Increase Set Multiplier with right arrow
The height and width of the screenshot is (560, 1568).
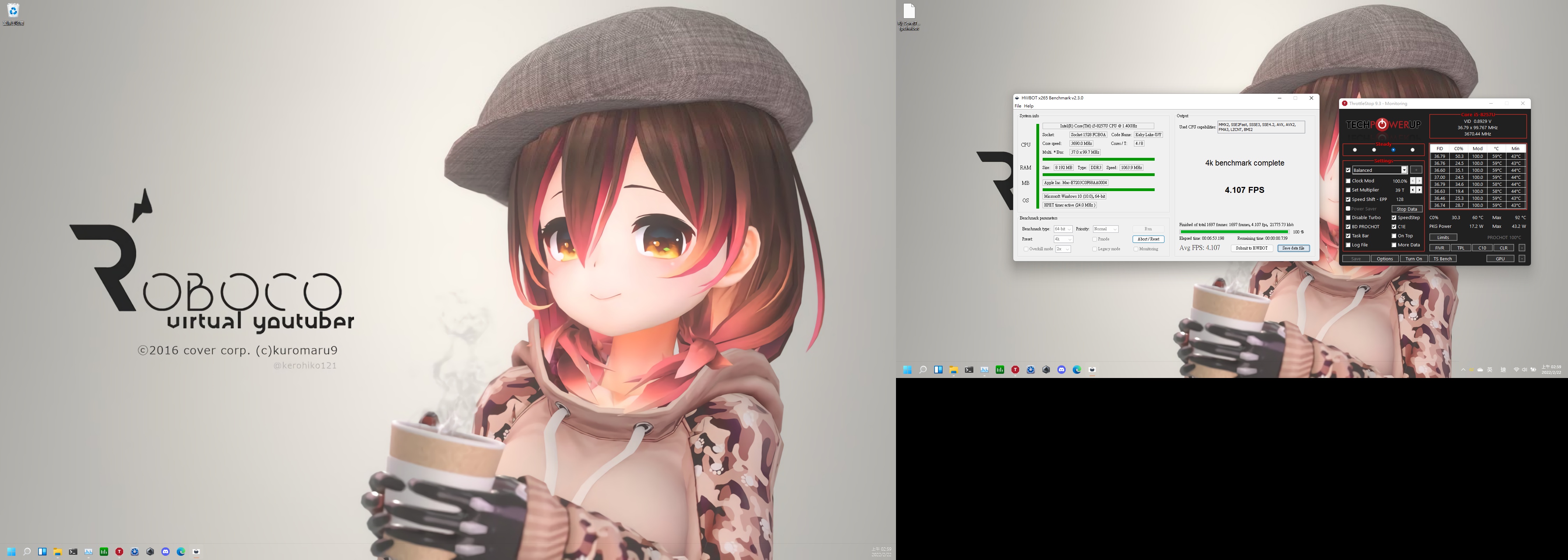[1420, 190]
